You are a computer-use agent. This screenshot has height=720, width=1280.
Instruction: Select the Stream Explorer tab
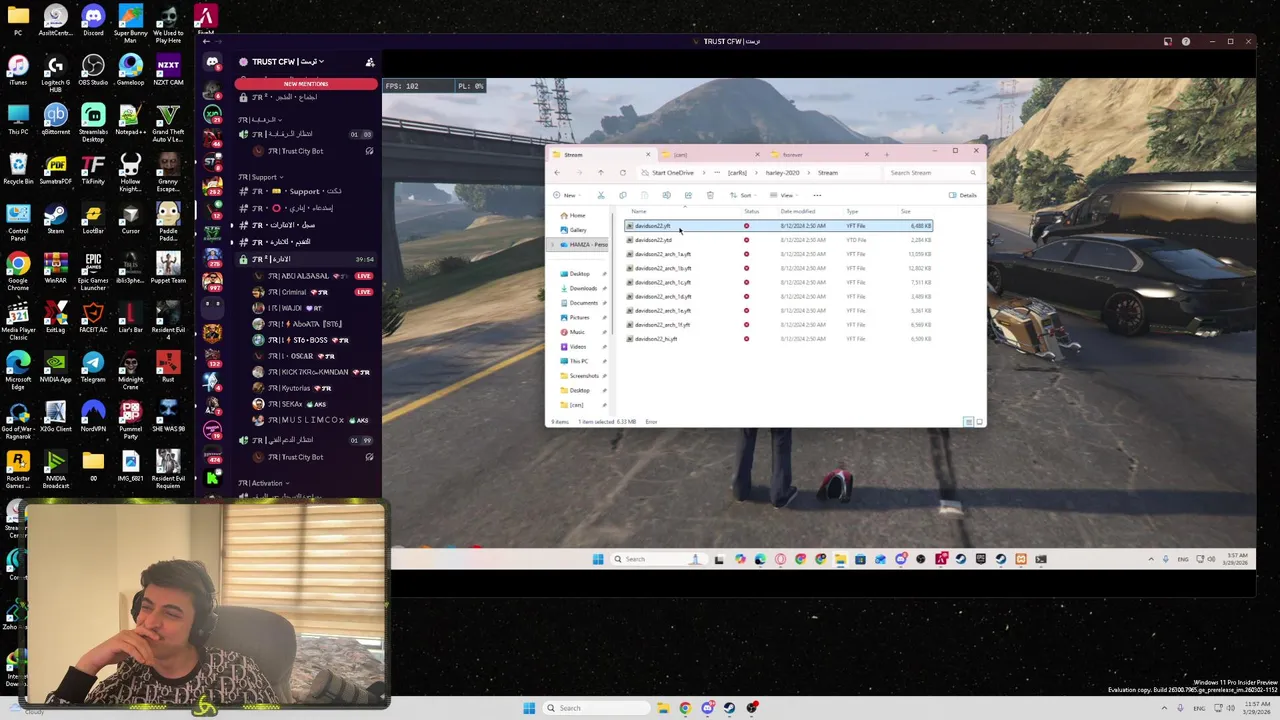click(600, 154)
